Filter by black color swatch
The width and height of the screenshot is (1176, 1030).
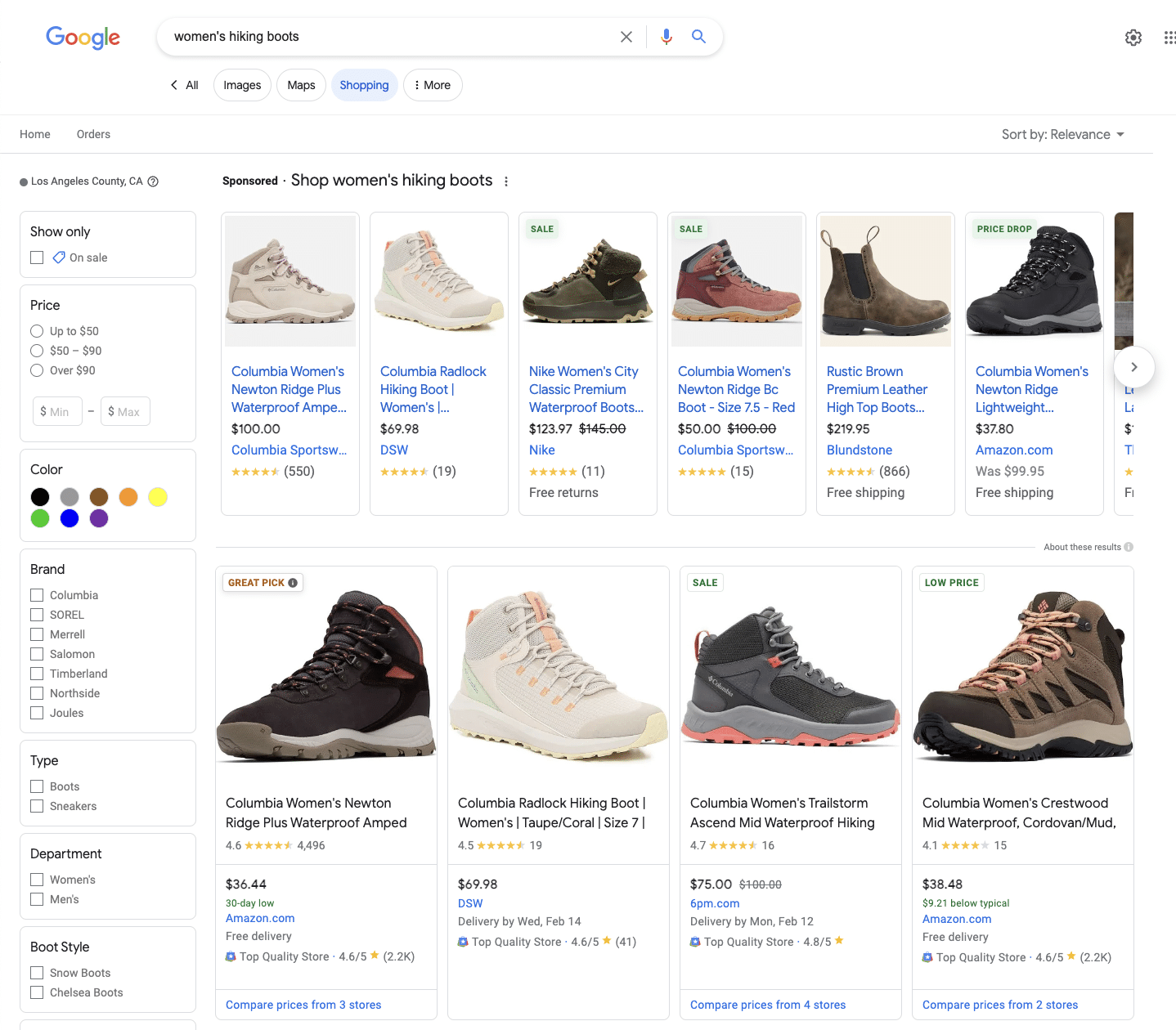click(x=40, y=497)
